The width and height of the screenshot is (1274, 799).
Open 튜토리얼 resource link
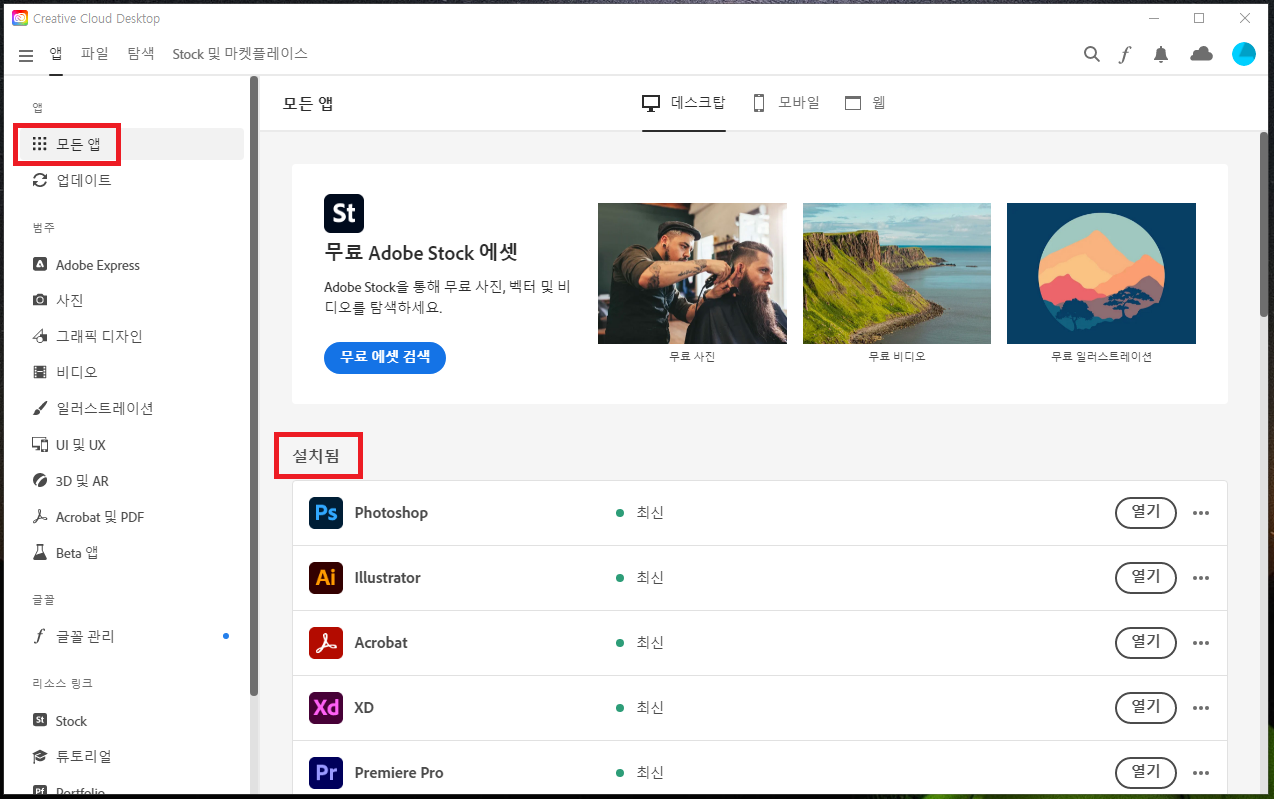130,757
